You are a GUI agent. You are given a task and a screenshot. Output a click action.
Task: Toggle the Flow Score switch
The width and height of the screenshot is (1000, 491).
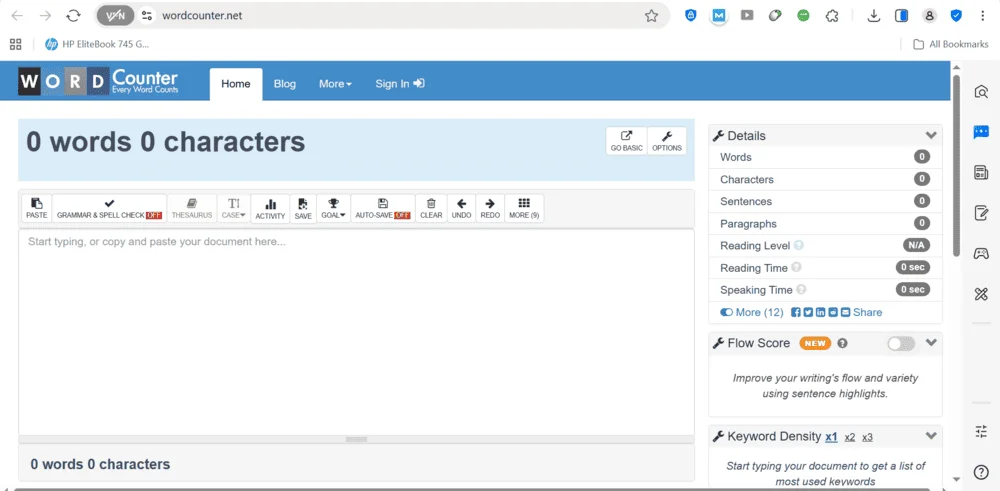coord(900,343)
